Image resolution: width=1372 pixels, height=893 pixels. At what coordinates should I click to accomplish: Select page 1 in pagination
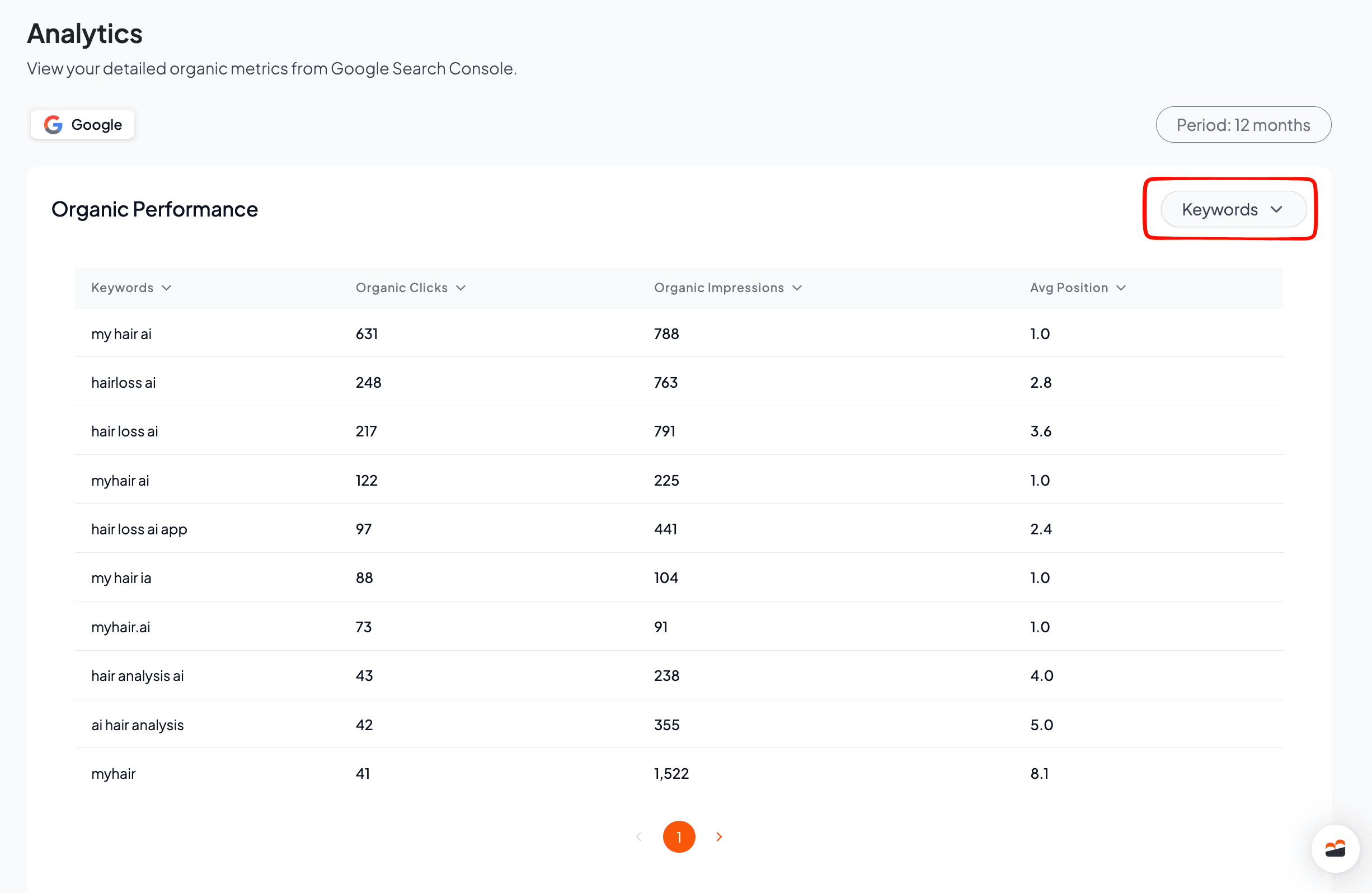pos(679,836)
